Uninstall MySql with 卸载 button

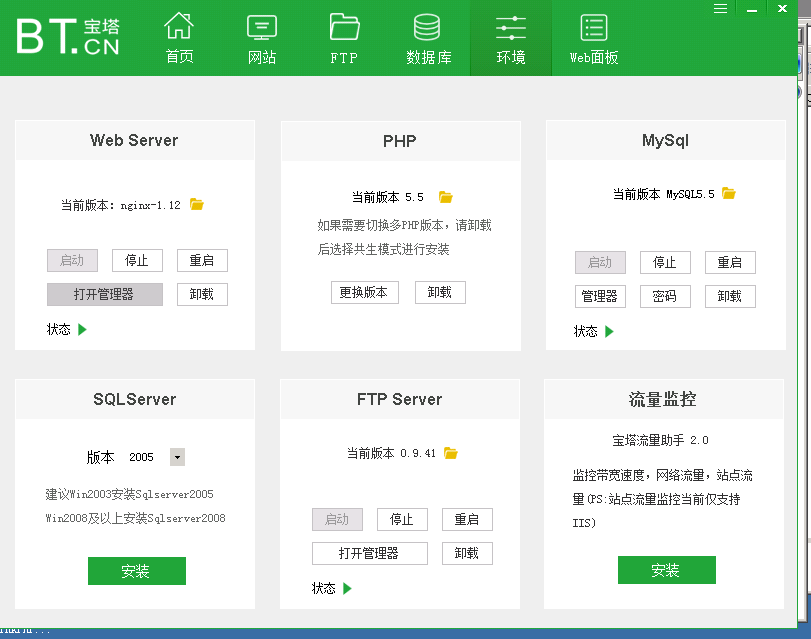pyautogui.click(x=730, y=296)
